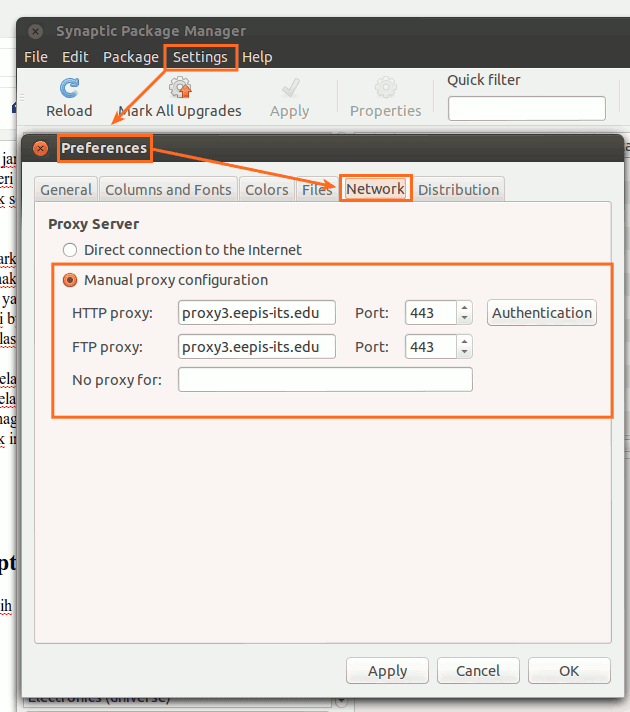Click the HTTP proxy host field
630x712 pixels.
click(x=257, y=312)
